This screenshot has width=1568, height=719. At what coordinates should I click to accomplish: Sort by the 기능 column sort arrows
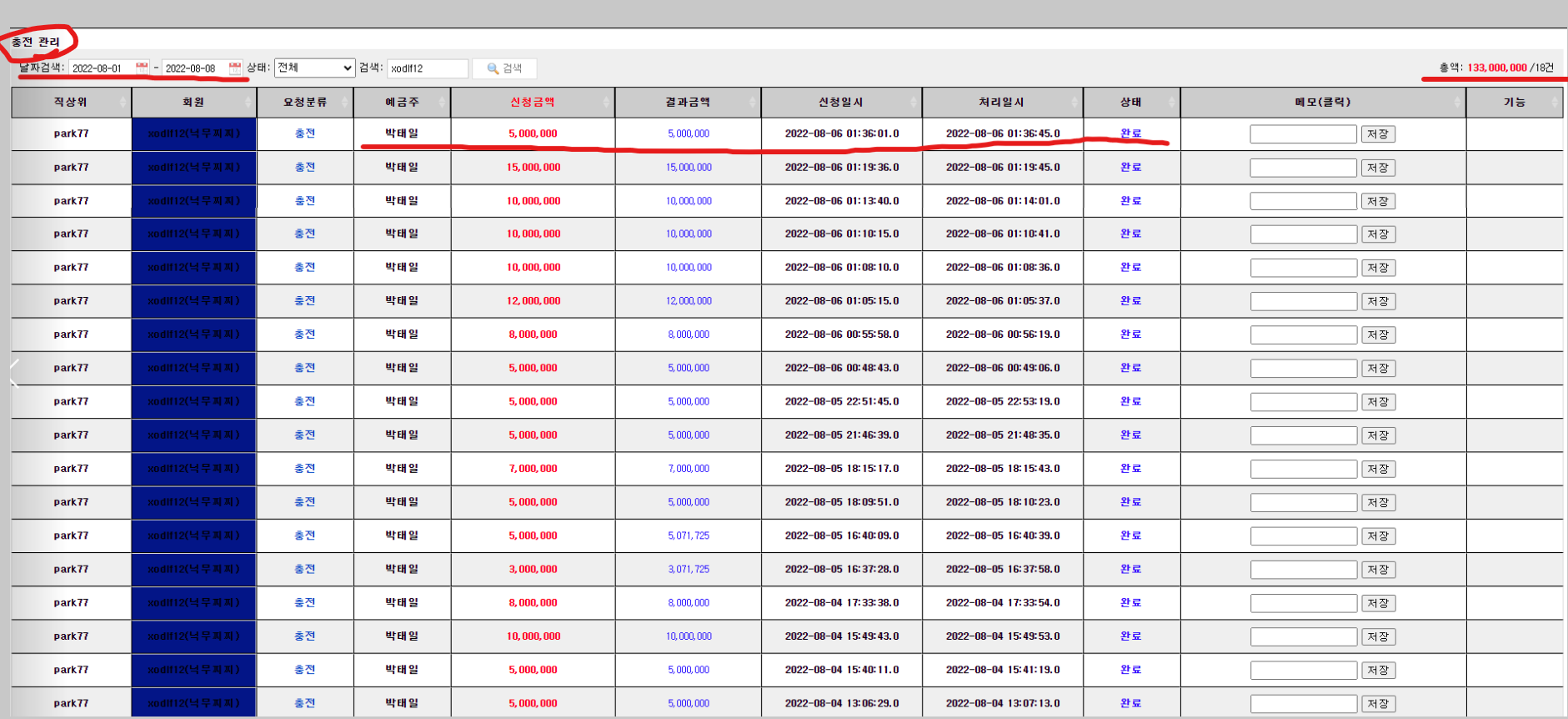(1555, 102)
